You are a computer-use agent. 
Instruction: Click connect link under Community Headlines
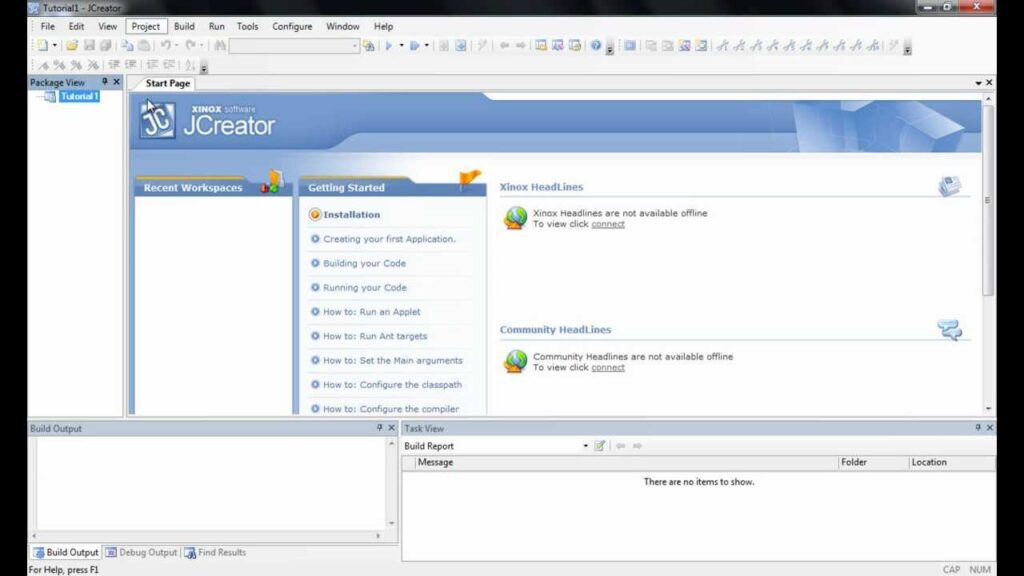pyautogui.click(x=608, y=368)
